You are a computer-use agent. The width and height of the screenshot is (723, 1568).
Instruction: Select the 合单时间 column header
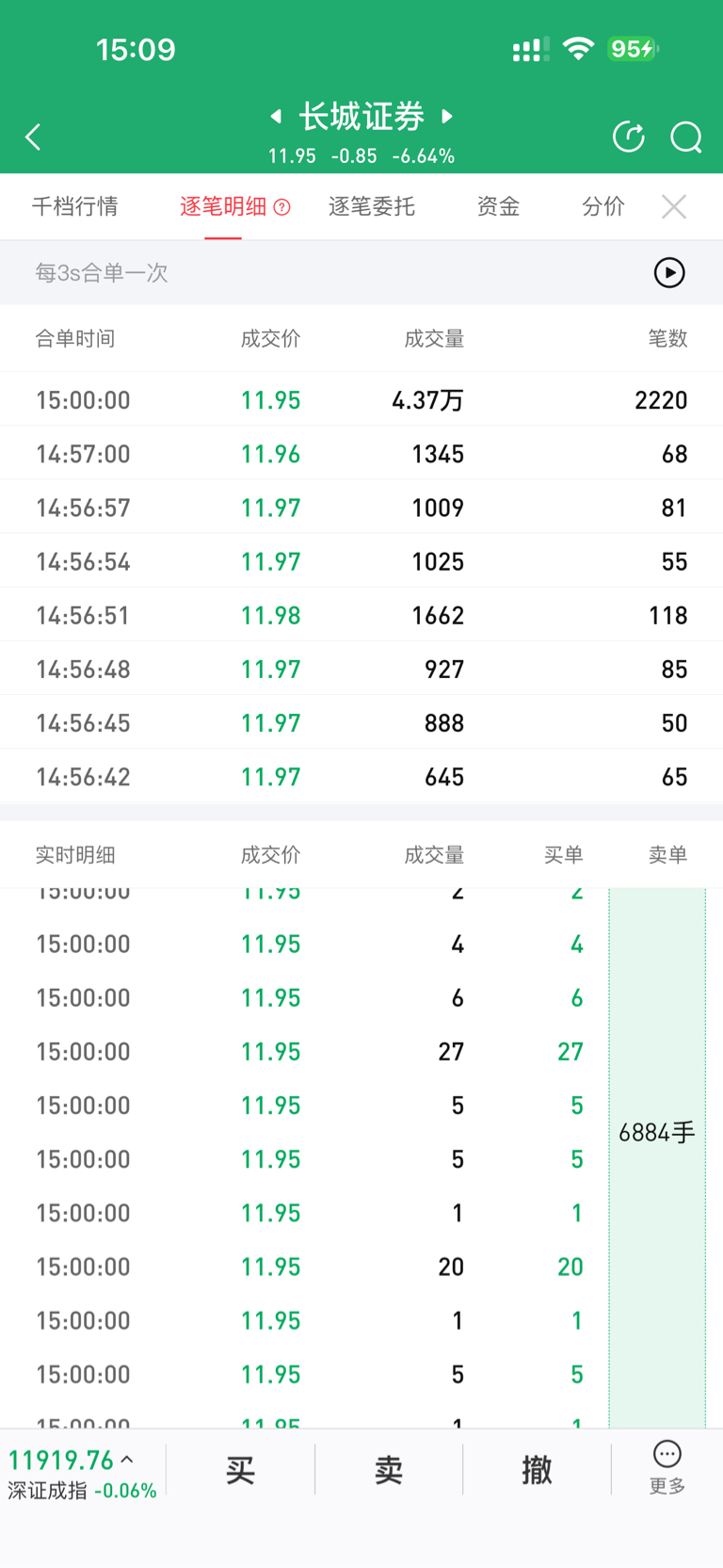pos(75,339)
